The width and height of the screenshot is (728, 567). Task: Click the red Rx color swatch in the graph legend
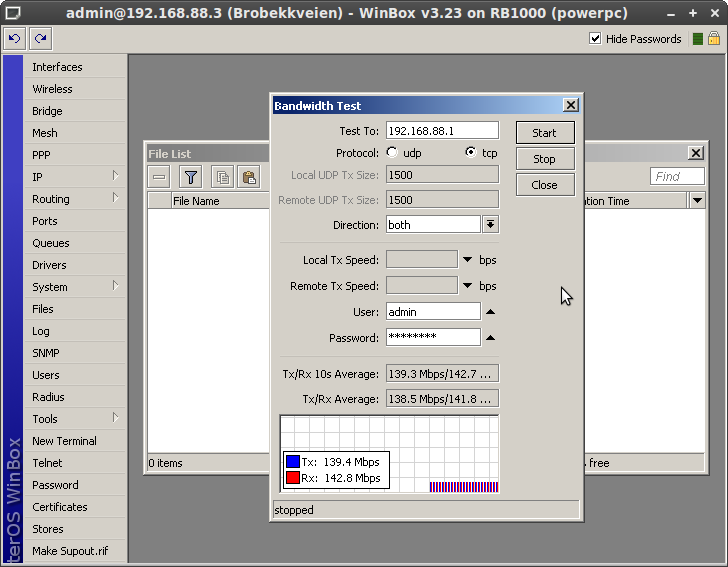click(x=292, y=477)
